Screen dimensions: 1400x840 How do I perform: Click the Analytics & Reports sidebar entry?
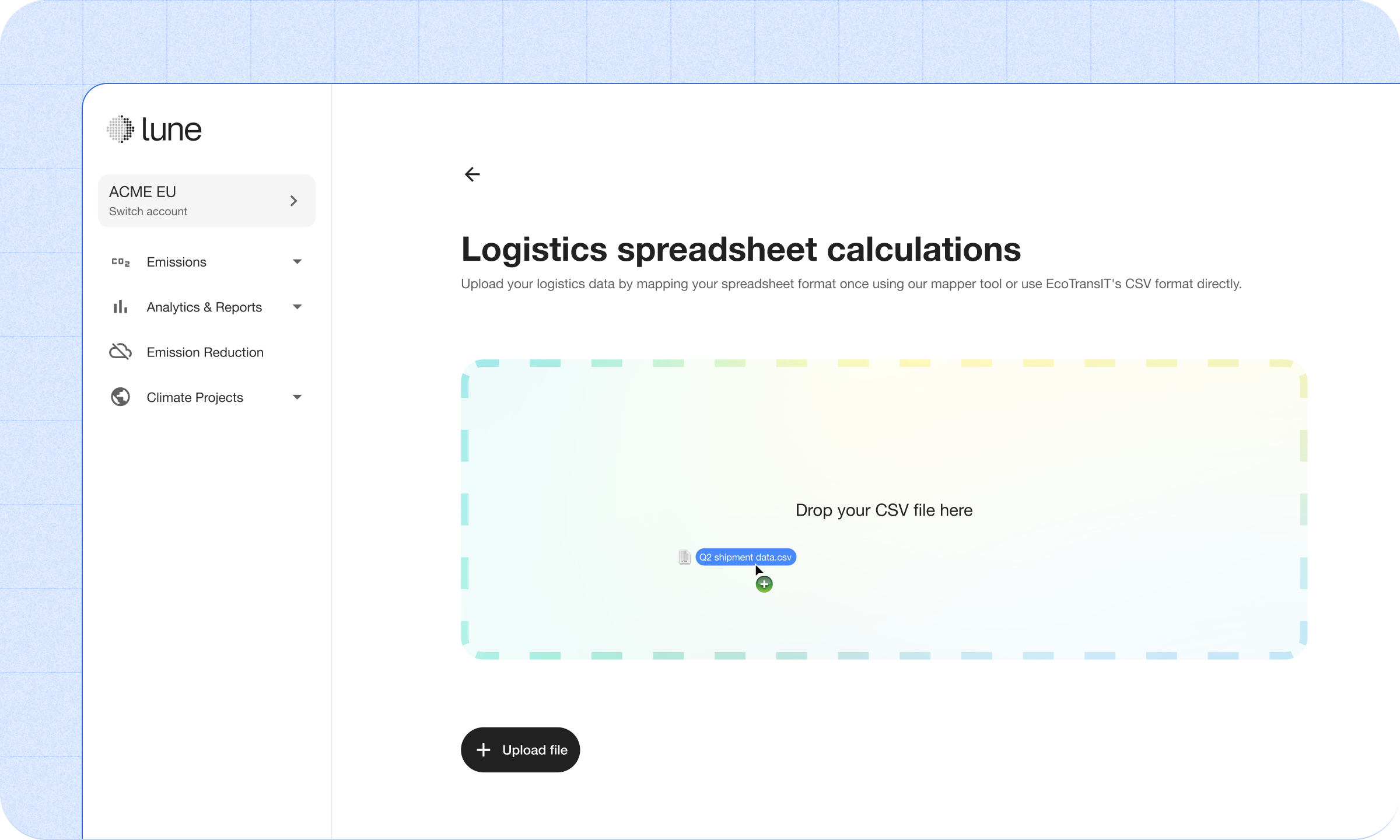pyautogui.click(x=204, y=306)
